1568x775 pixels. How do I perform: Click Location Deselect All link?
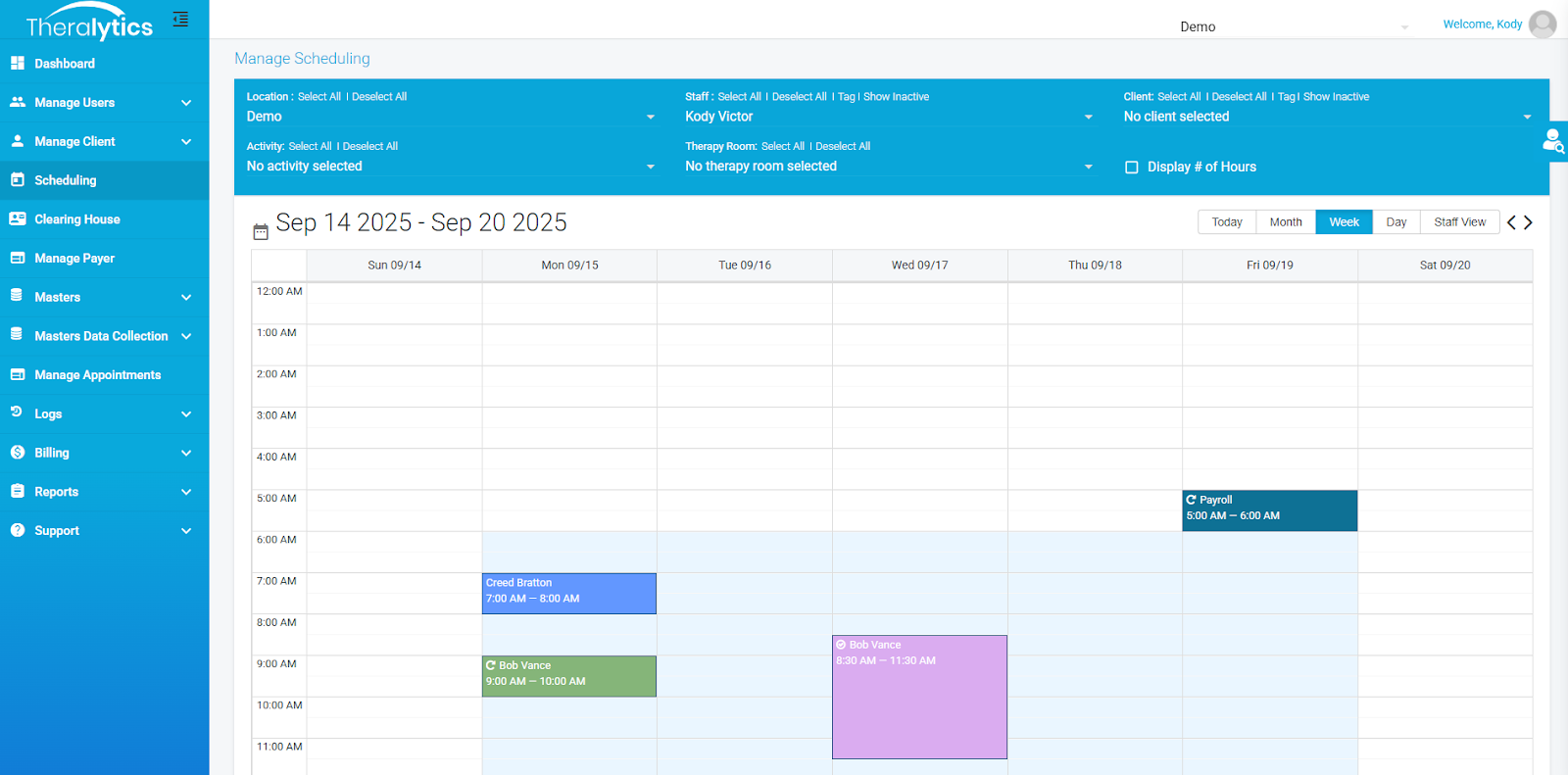pos(379,97)
